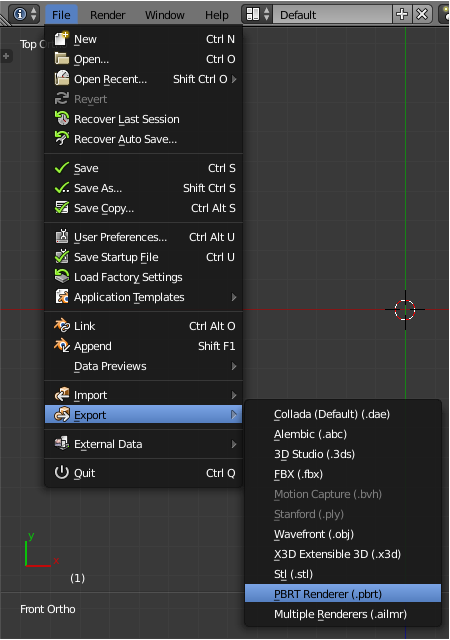Open the File menu
The height and width of the screenshot is (640, 450).
tap(61, 15)
